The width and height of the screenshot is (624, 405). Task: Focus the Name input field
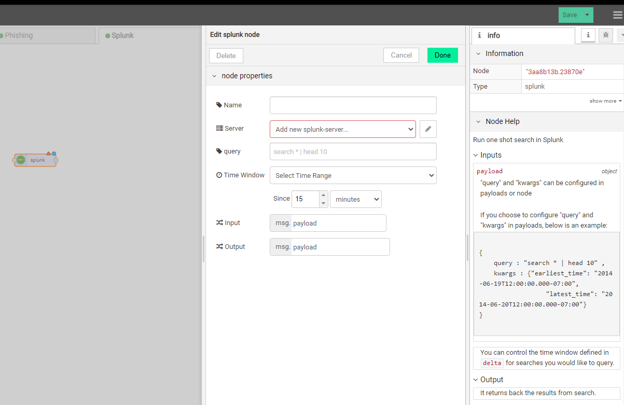coord(353,105)
